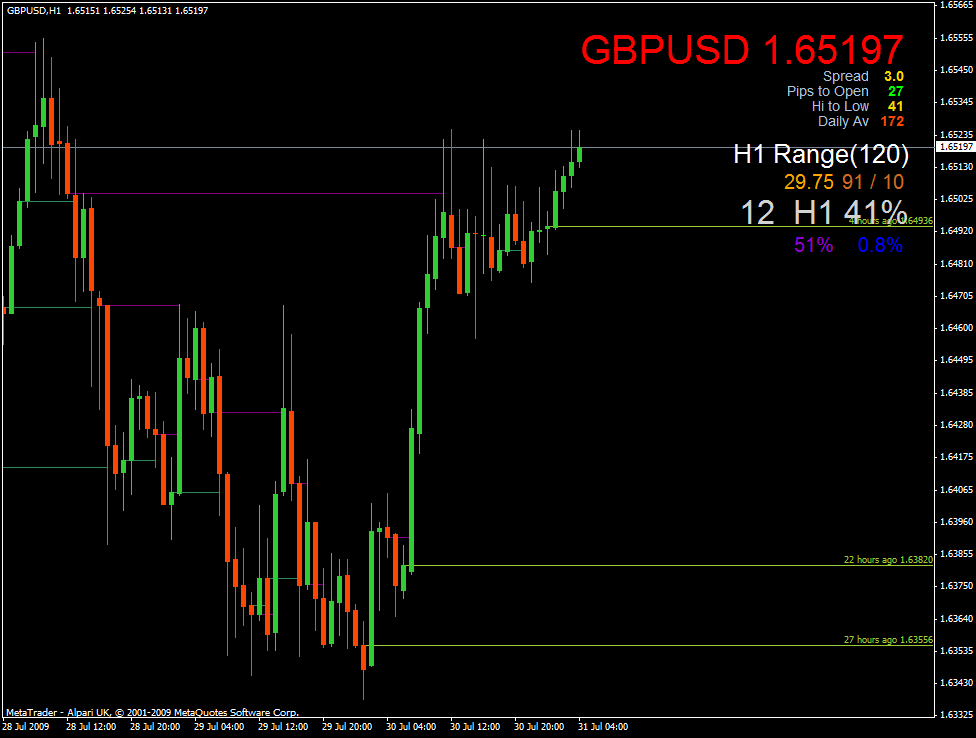Click the 12 H1 41% indicator text
Image resolution: width=976 pixels, height=738 pixels.
pos(824,212)
